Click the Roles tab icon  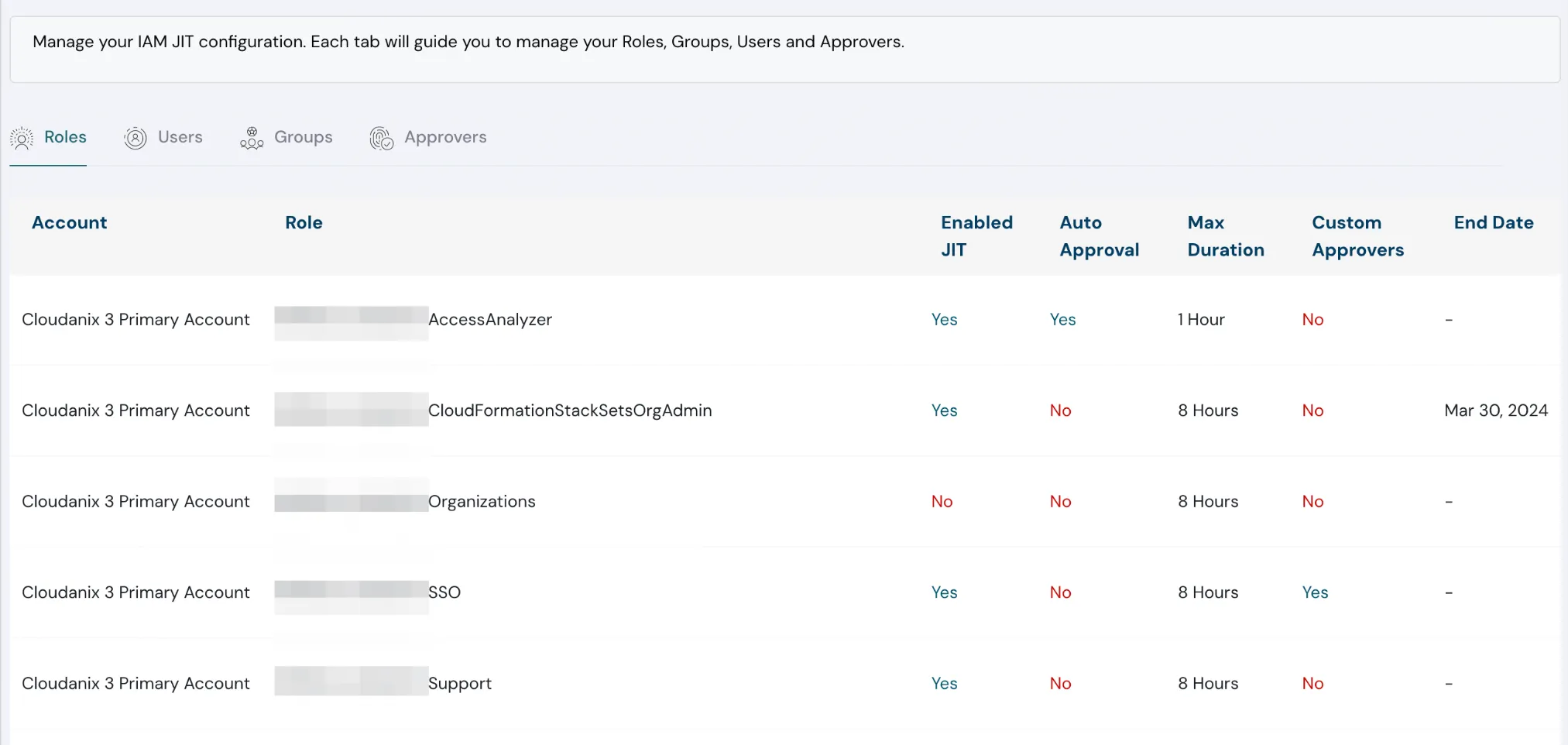tap(22, 138)
